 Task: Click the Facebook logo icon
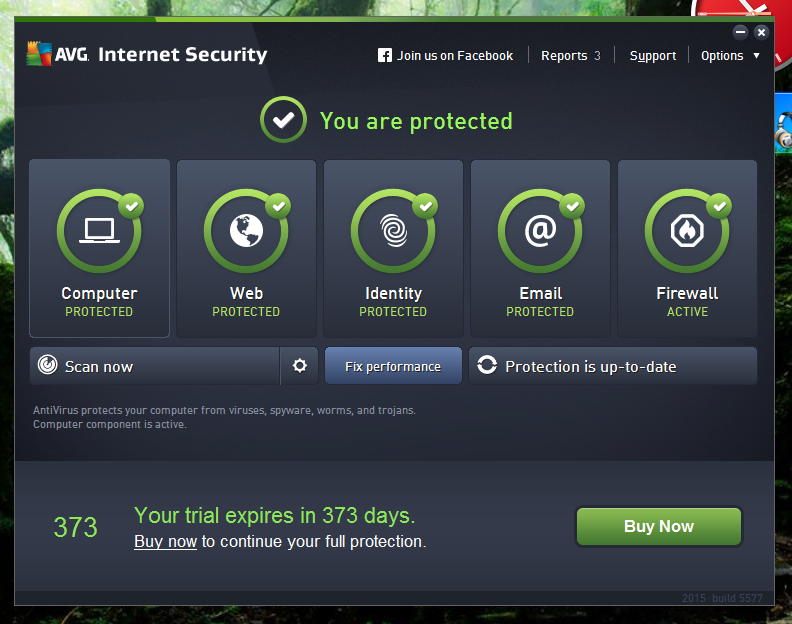click(x=384, y=55)
